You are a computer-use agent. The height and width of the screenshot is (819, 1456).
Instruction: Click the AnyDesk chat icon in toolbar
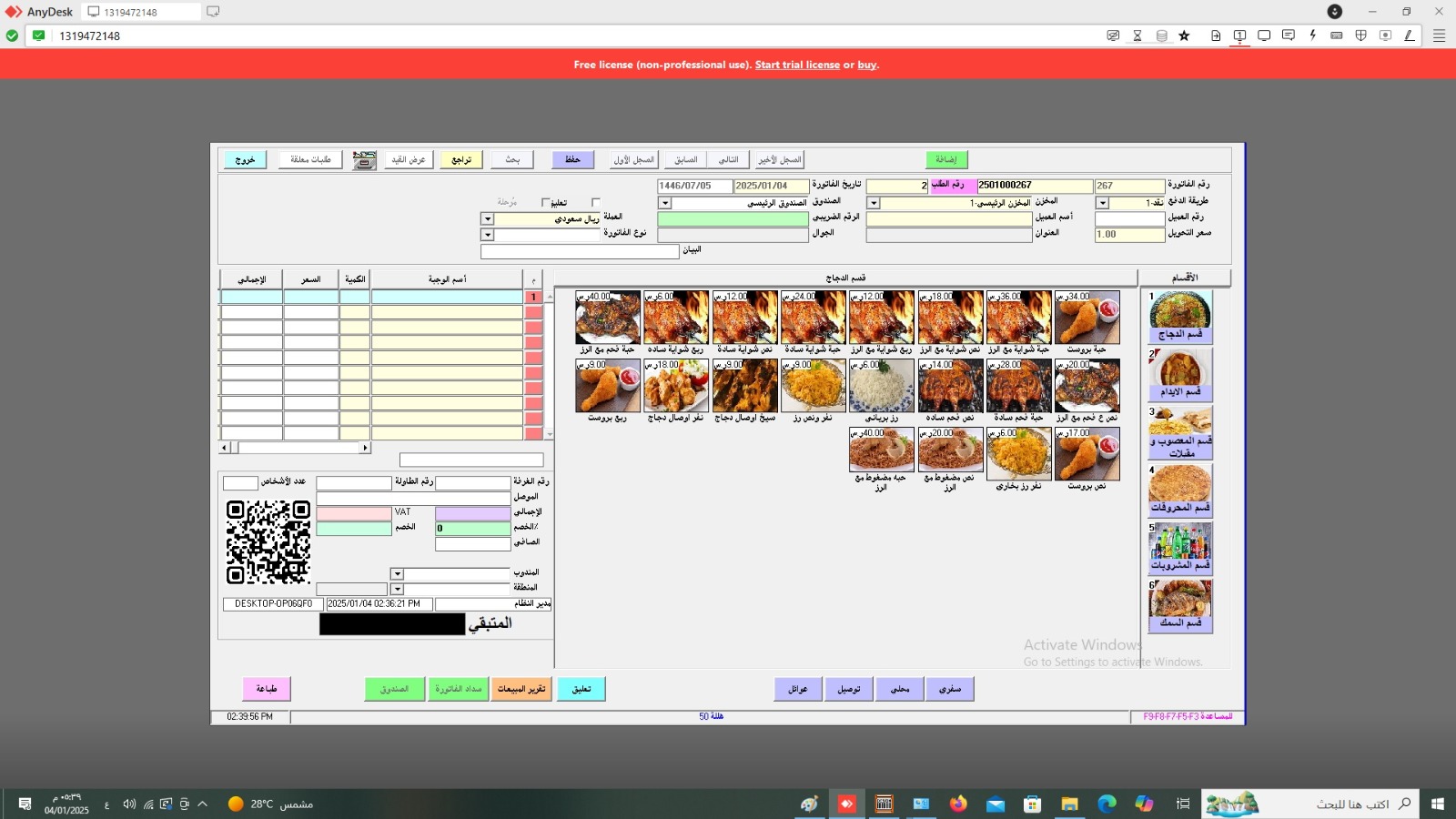coord(1288,35)
